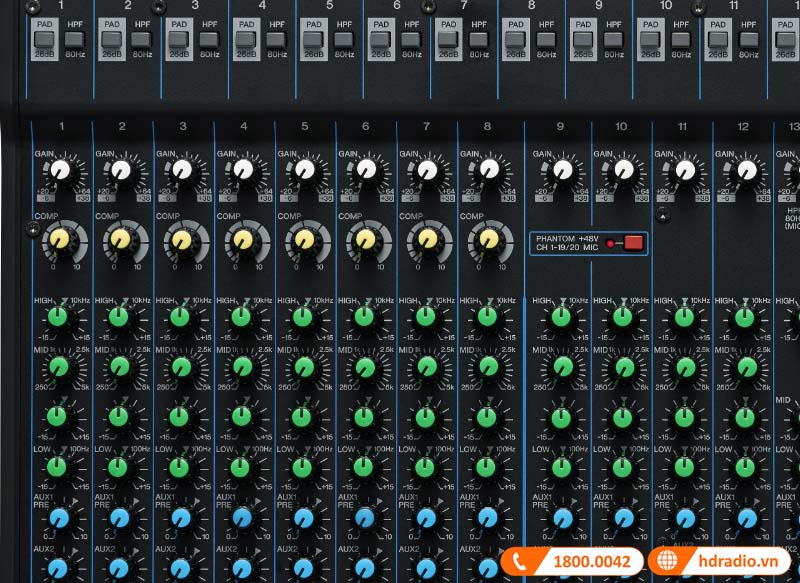Toggle the PAD switch on channel 1
This screenshot has width=800, height=583.
pos(42,38)
